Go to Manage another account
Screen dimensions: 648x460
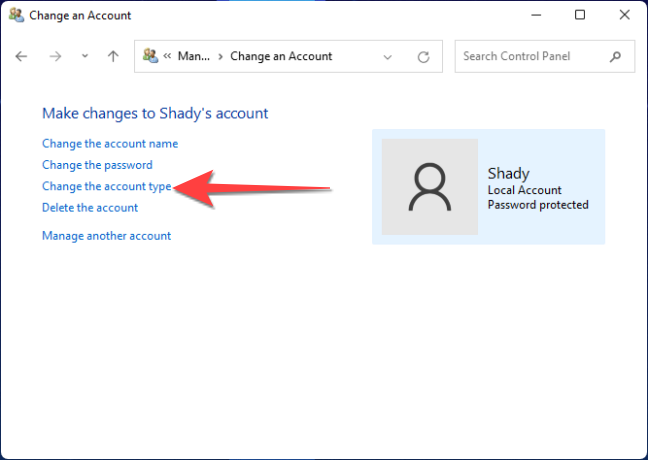pos(106,236)
